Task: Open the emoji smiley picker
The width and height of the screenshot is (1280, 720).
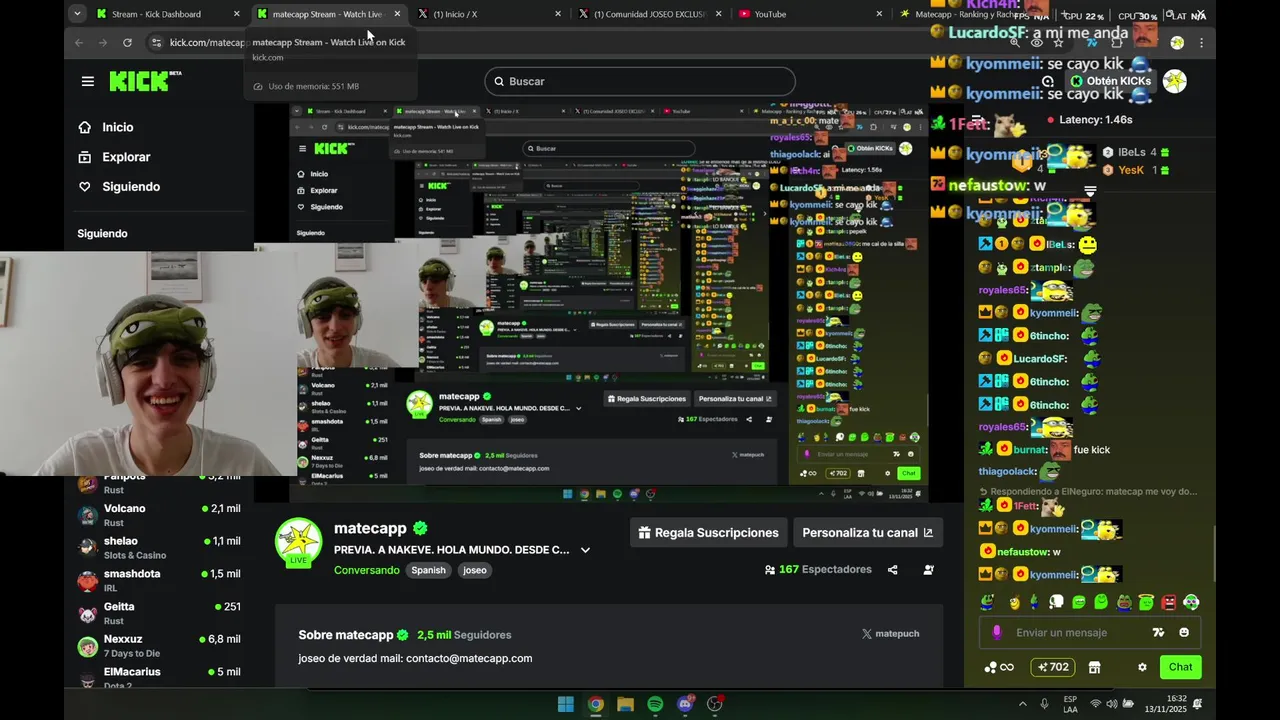Action: click(x=1184, y=632)
